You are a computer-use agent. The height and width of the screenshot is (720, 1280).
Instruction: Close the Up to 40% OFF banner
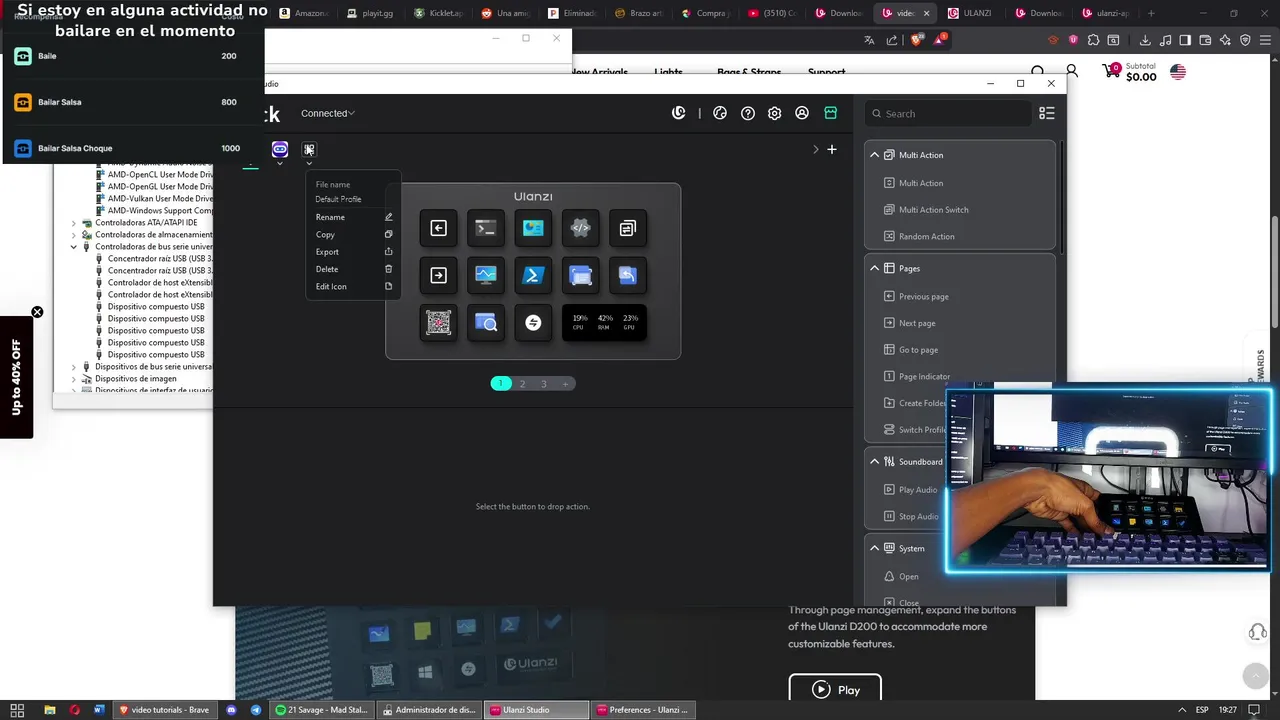click(37, 312)
